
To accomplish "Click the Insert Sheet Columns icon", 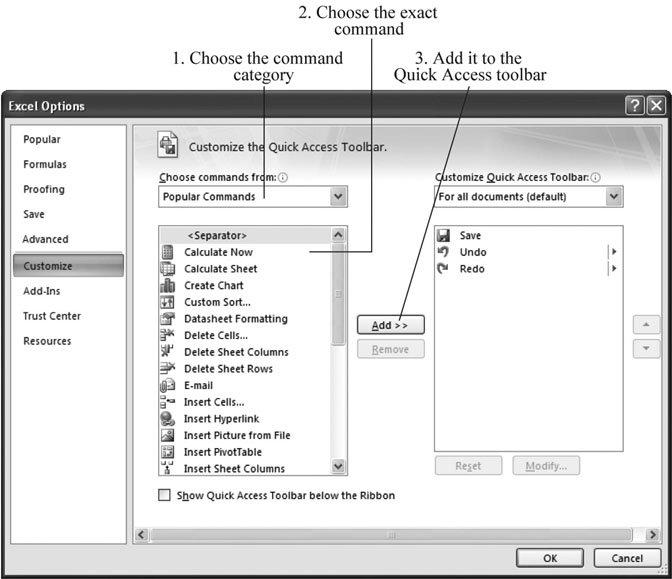I will [167, 468].
